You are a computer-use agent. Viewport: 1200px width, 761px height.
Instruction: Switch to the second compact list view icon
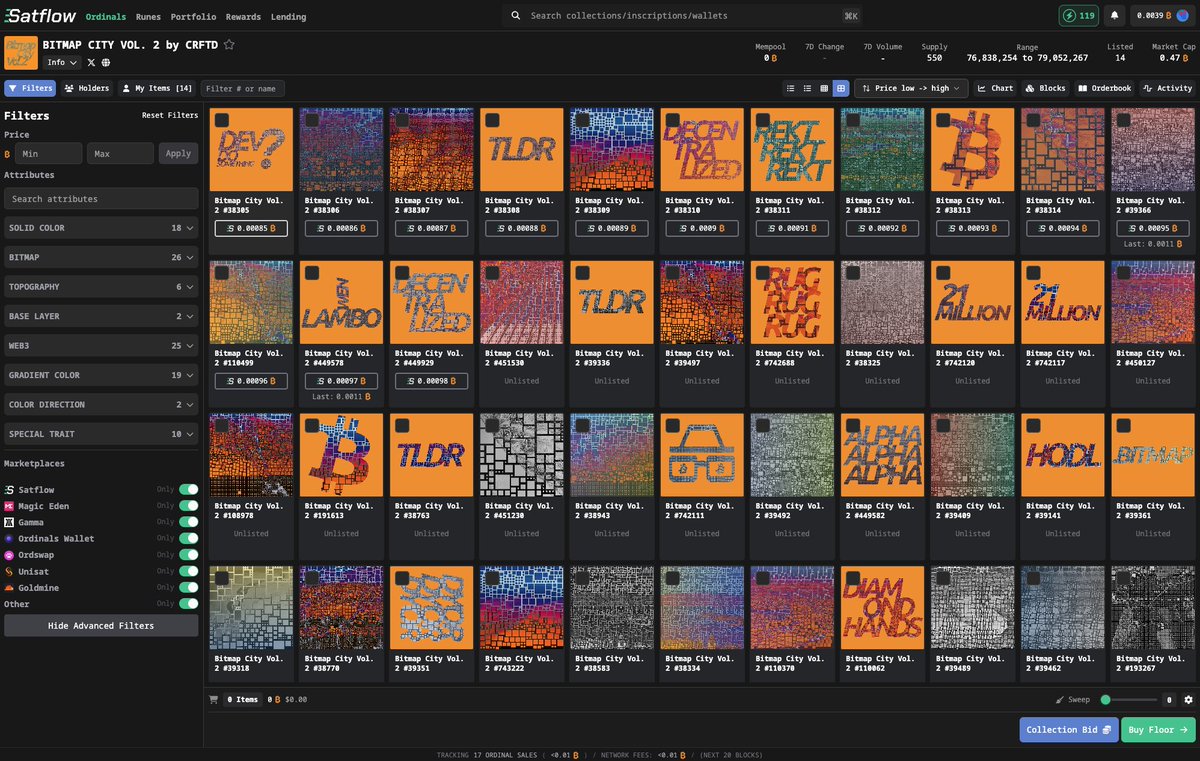pyautogui.click(x=807, y=88)
